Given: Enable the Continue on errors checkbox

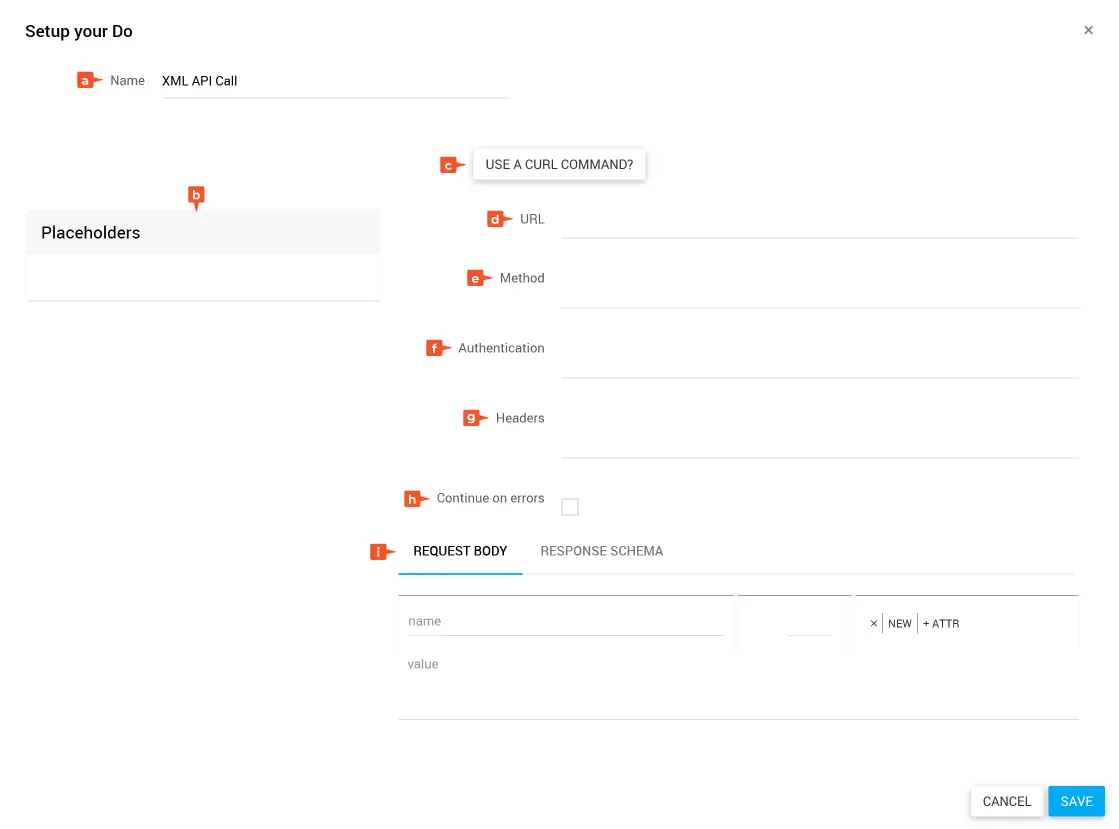Looking at the screenshot, I should pos(570,507).
